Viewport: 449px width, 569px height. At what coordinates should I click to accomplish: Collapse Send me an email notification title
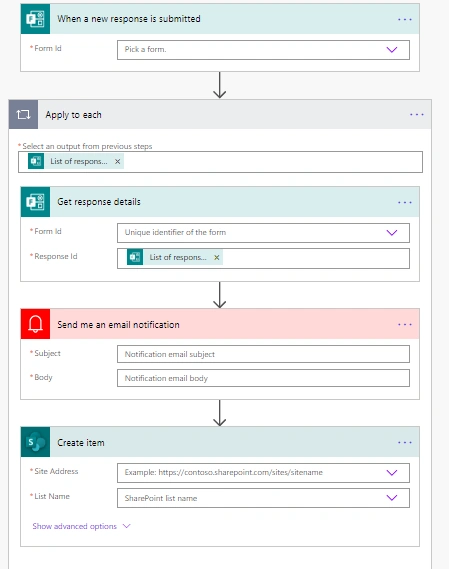tap(118, 324)
